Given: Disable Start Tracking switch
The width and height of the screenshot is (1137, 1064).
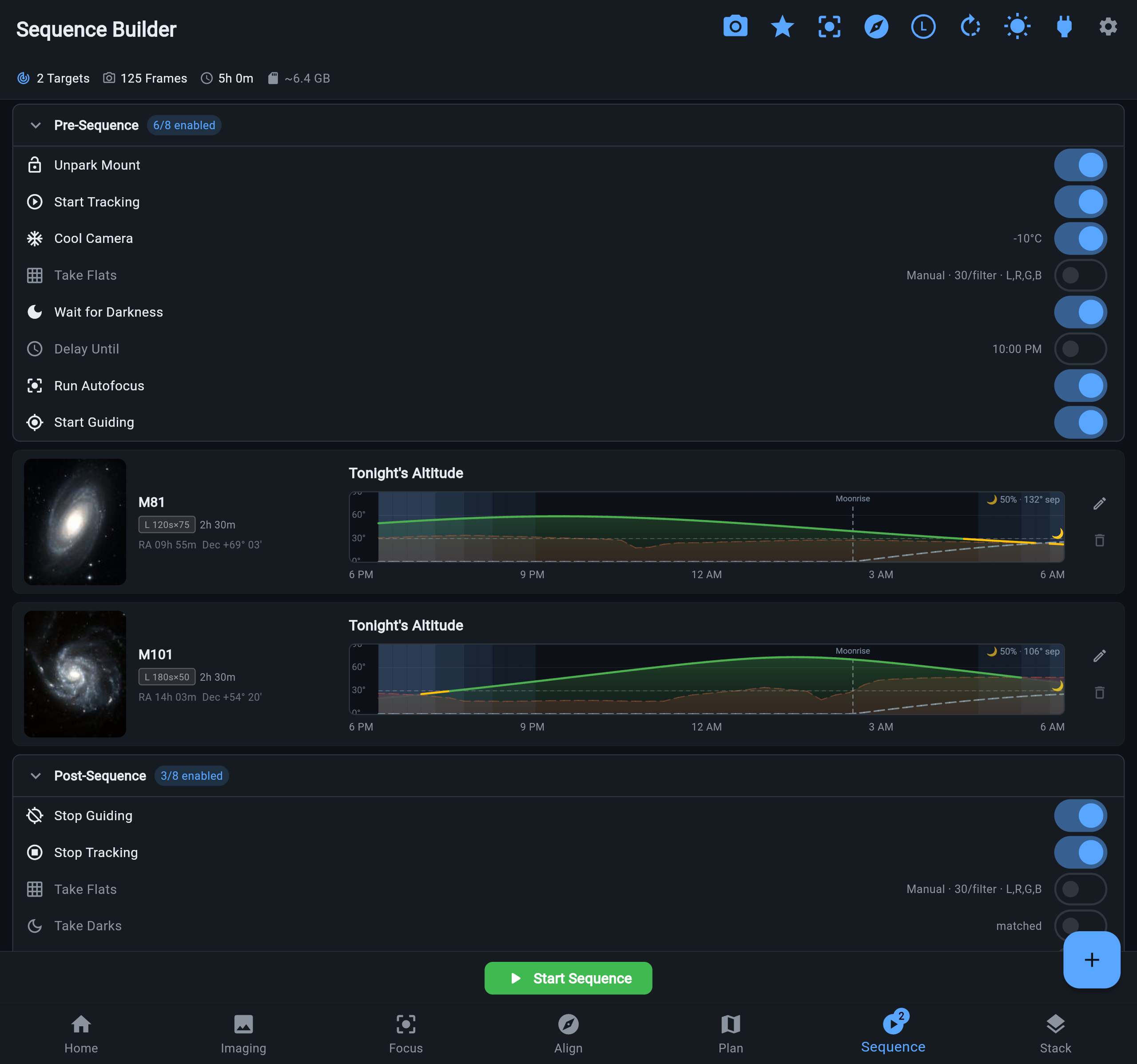Looking at the screenshot, I should pyautogui.click(x=1080, y=202).
